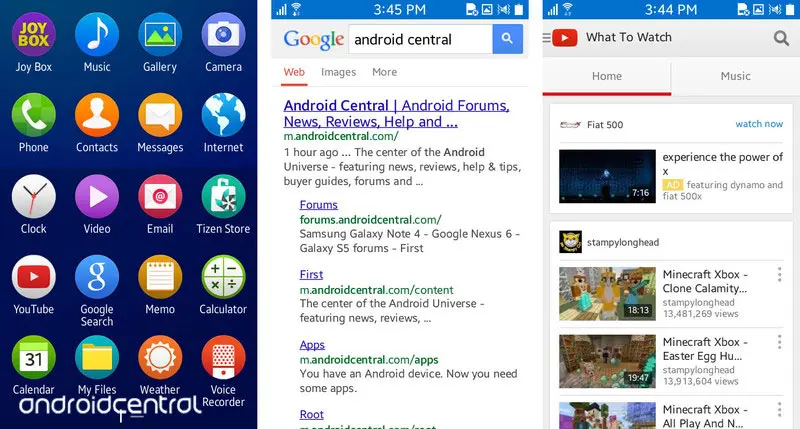Play the Minecraft Clone Calamity thumbnail
Viewport: 800px width, 429px height.
click(x=607, y=294)
